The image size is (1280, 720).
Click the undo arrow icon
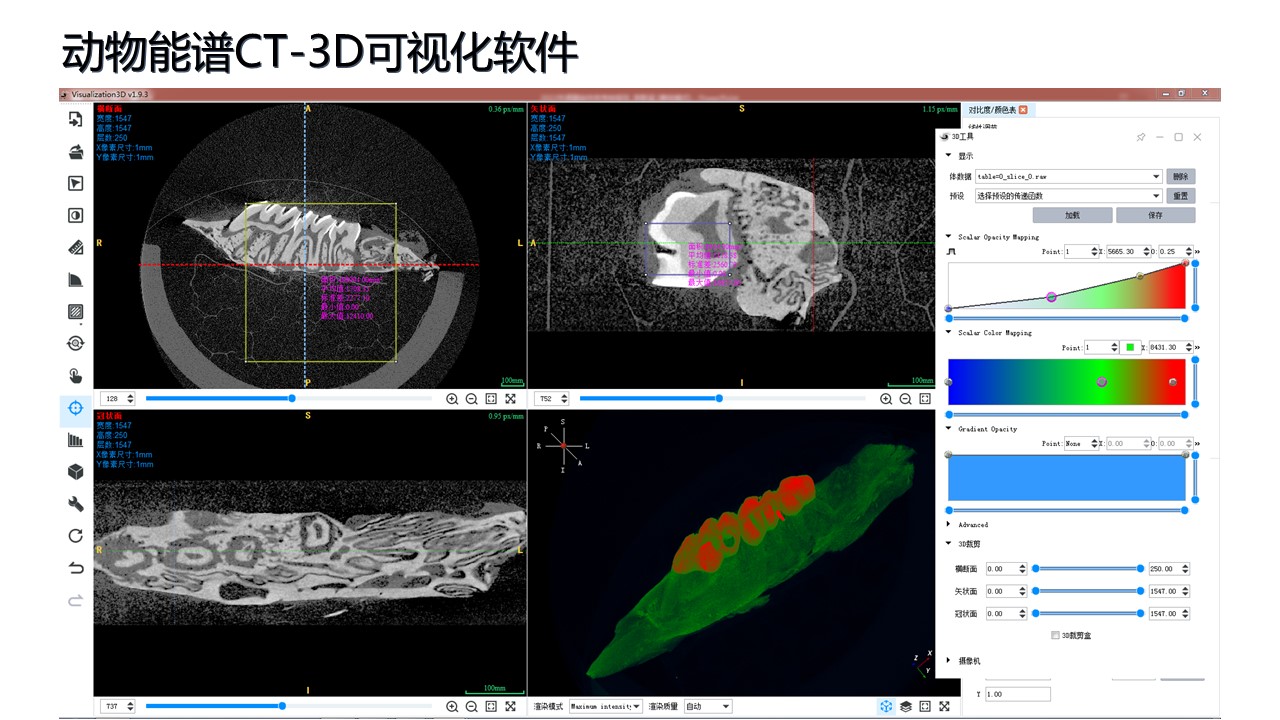(75, 568)
